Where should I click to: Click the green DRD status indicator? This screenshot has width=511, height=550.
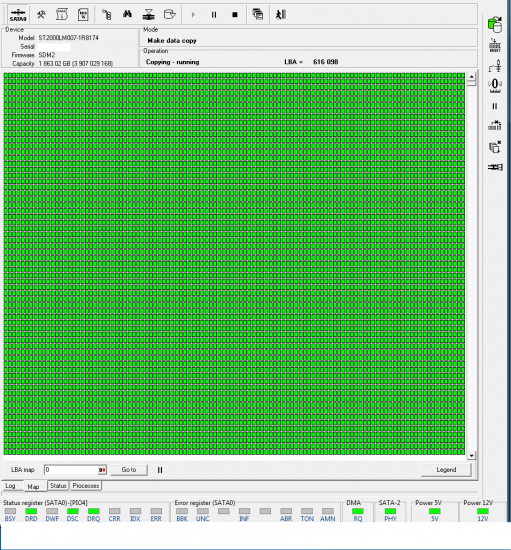[x=31, y=511]
